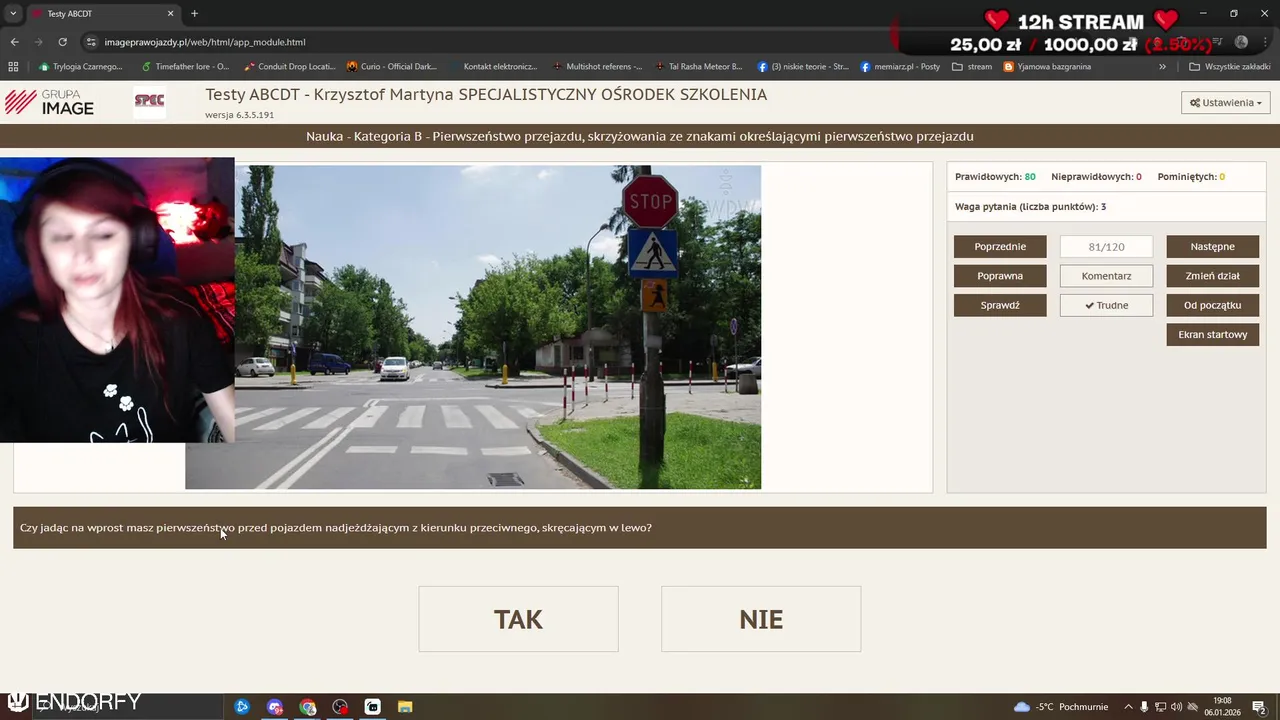This screenshot has width=1280, height=720.
Task: Return to Ekran startowy
Action: coord(1212,334)
